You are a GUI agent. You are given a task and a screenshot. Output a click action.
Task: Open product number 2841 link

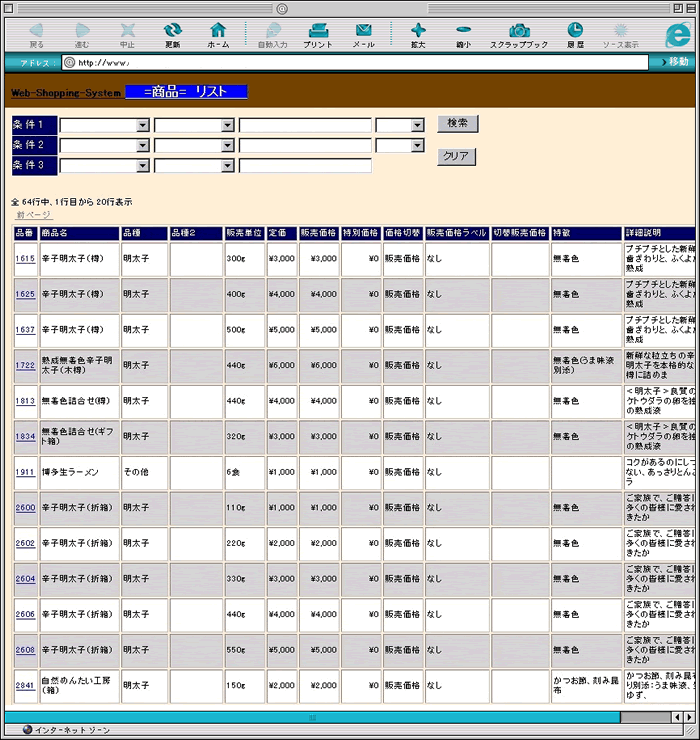point(25,685)
